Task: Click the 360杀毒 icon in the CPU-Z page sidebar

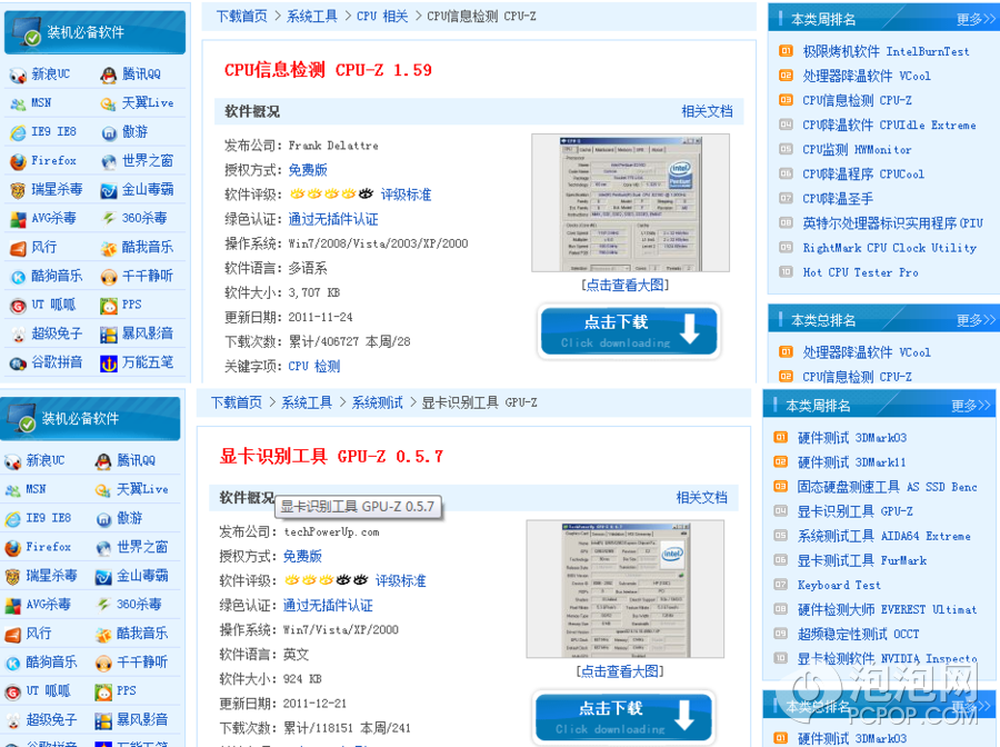Action: [x=109, y=219]
